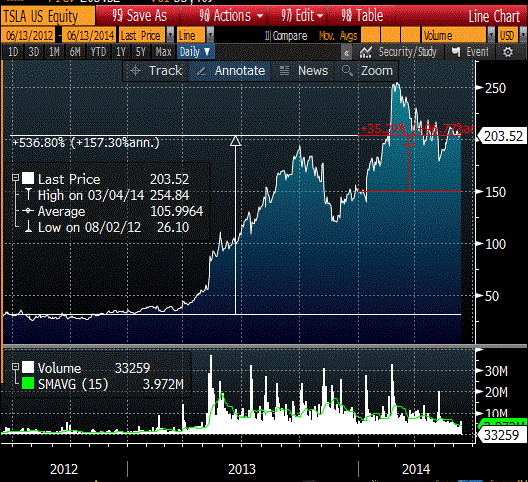
Task: Click the Annotate button label
Action: point(240,71)
